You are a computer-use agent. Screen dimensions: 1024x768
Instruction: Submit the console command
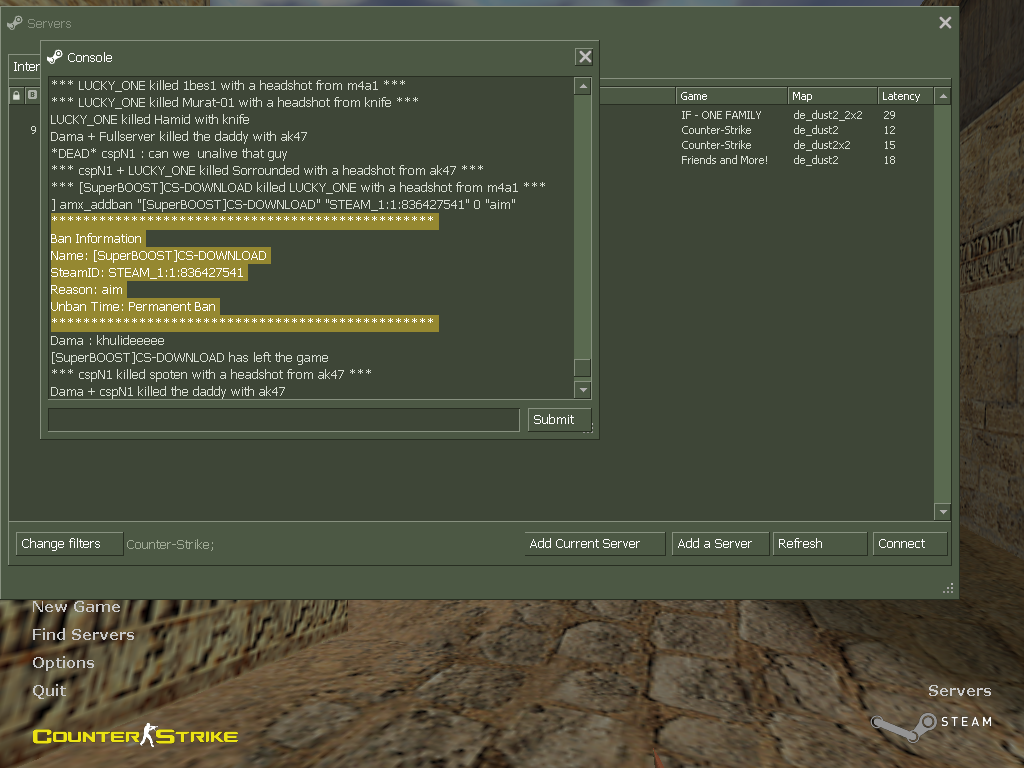pyautogui.click(x=559, y=420)
